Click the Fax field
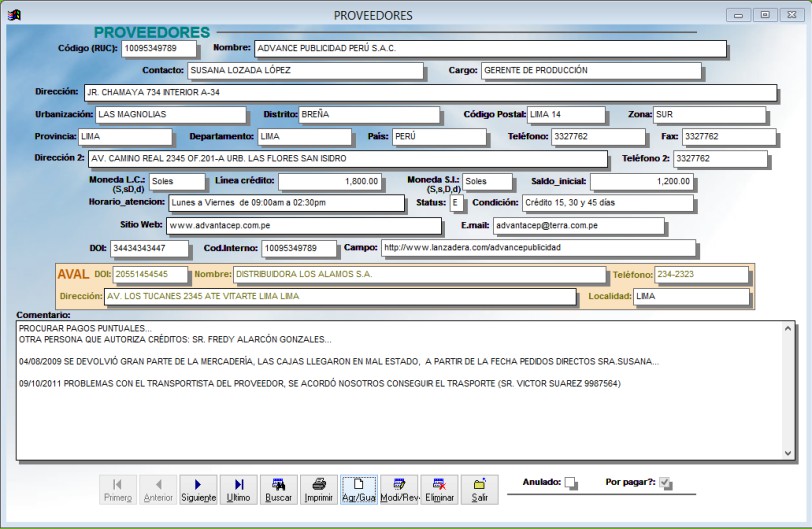 click(729, 137)
